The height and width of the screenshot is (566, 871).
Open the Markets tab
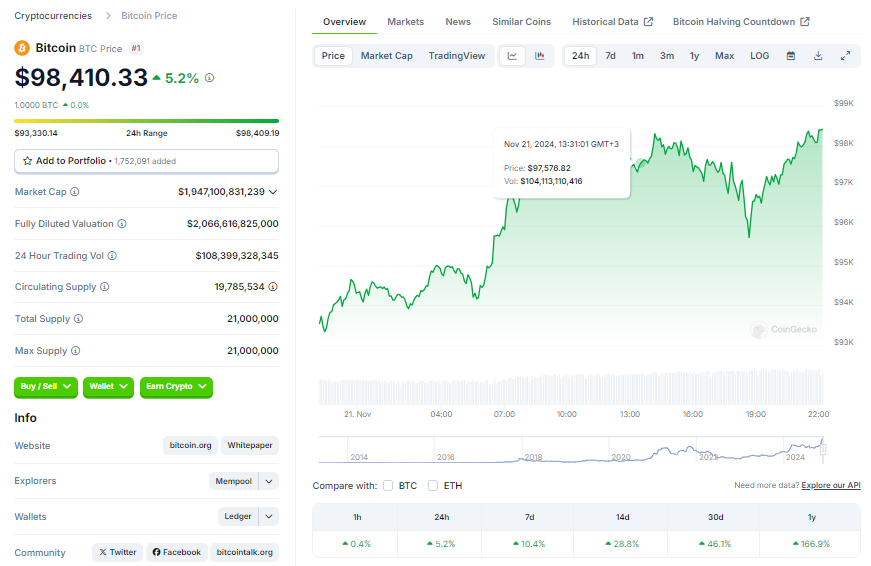tap(406, 22)
